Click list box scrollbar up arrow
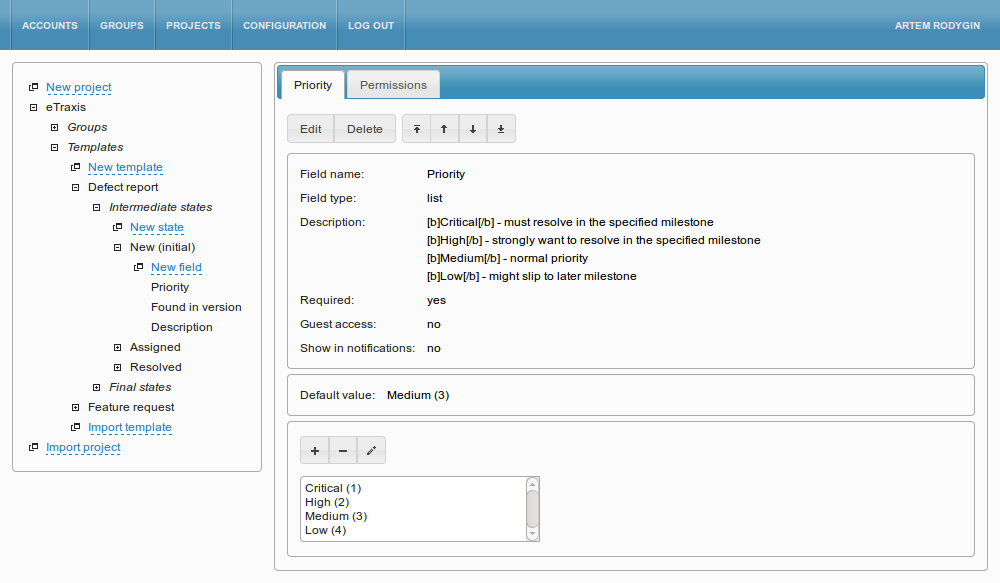This screenshot has height=583, width=1000. [x=533, y=485]
